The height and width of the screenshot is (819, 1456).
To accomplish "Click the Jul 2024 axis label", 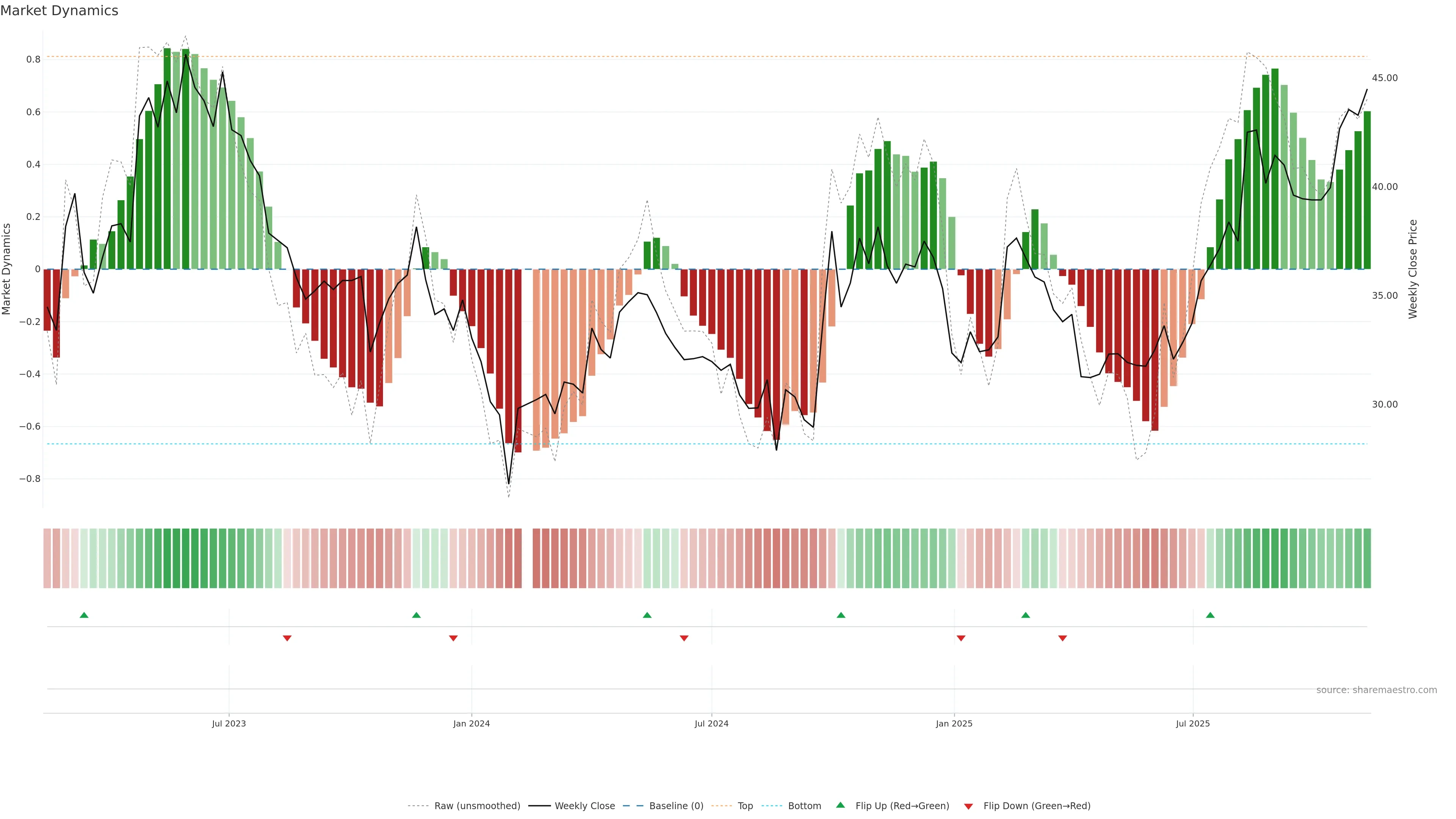I will (711, 723).
